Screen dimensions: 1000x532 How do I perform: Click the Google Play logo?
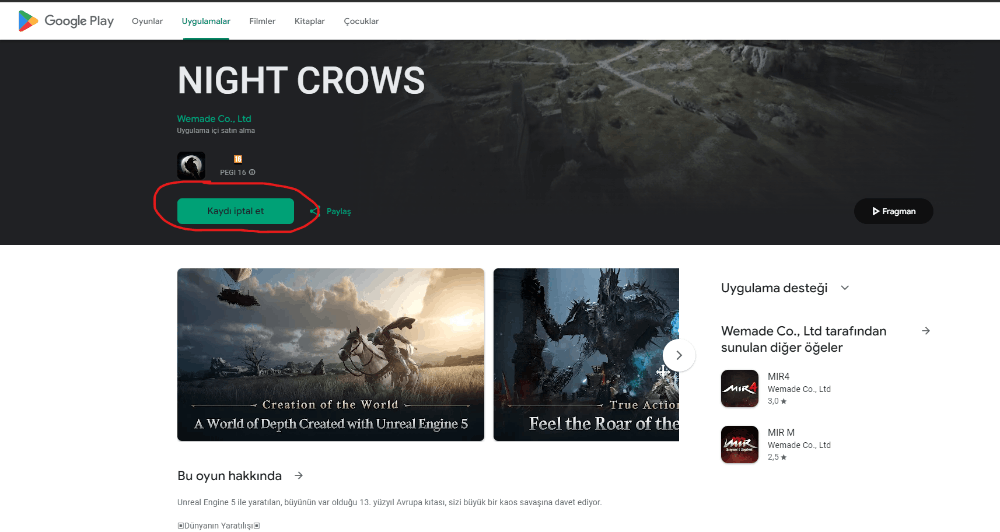pyautogui.click(x=66, y=21)
